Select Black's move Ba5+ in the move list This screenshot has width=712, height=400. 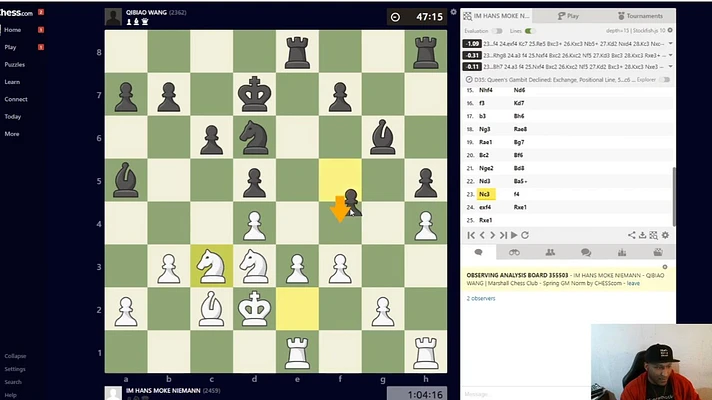(520, 181)
